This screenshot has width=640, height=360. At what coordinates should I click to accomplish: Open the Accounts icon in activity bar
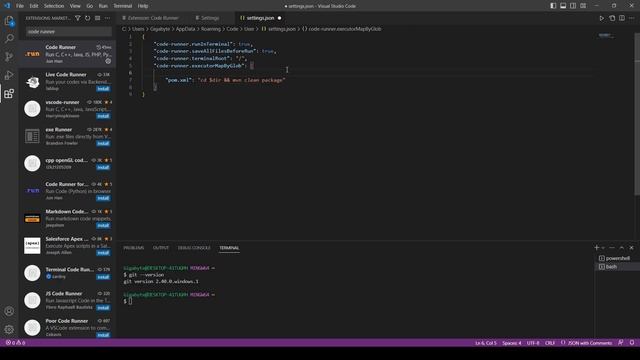coord(9,311)
